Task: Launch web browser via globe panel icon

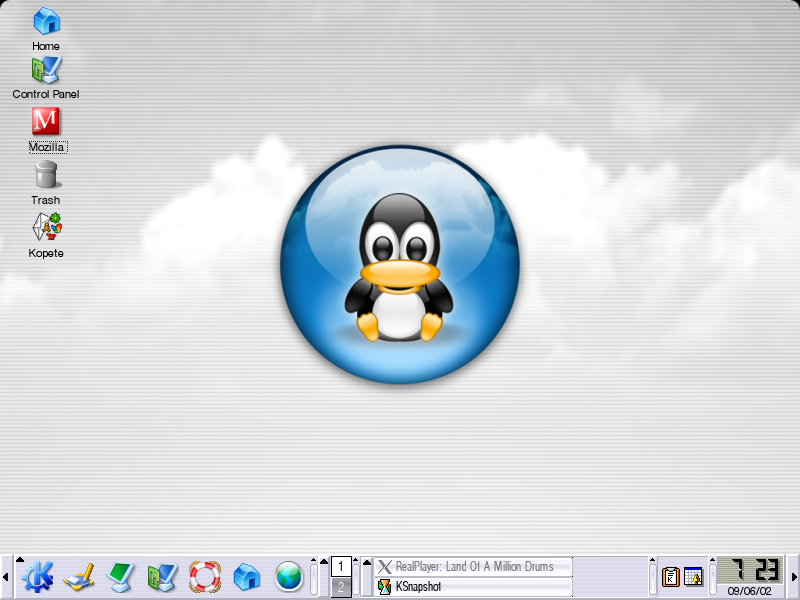Action: (289, 577)
